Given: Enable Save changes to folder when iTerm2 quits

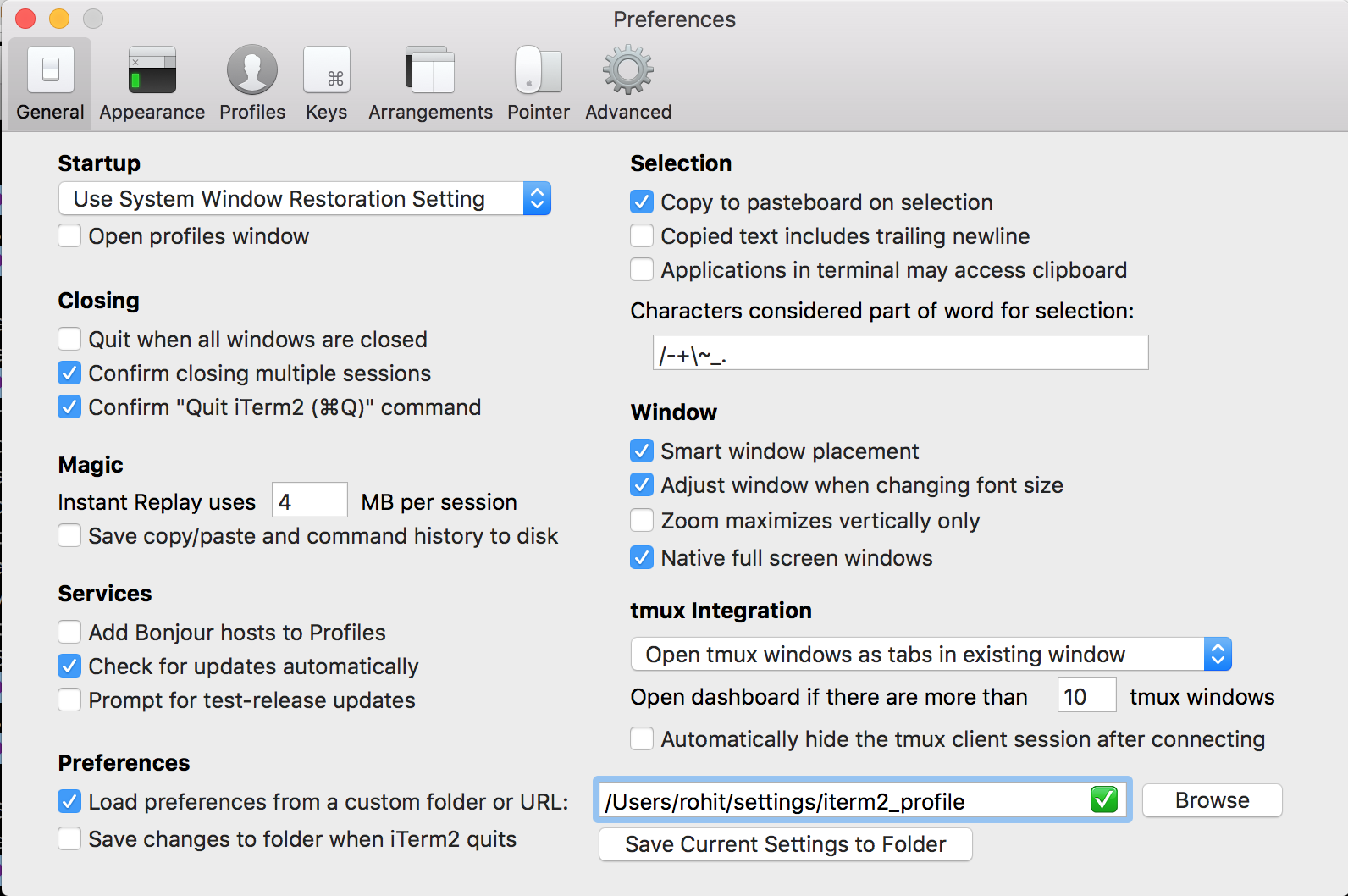Looking at the screenshot, I should (x=69, y=838).
